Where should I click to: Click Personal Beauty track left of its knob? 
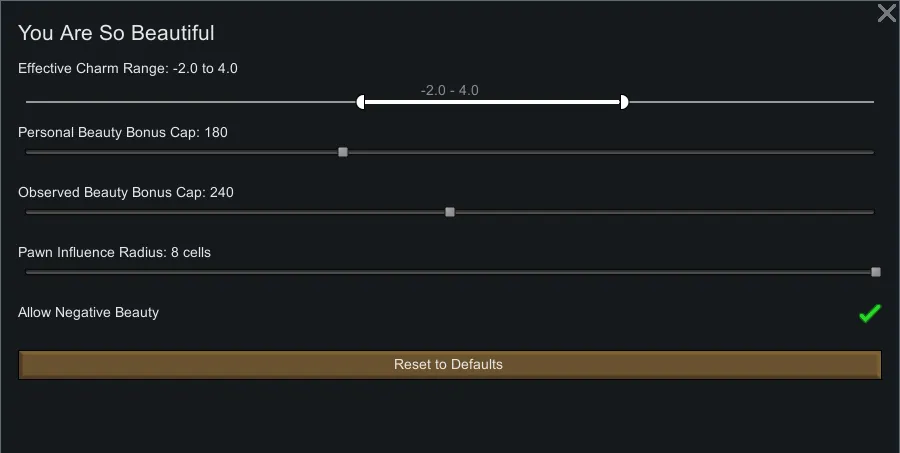pos(180,152)
